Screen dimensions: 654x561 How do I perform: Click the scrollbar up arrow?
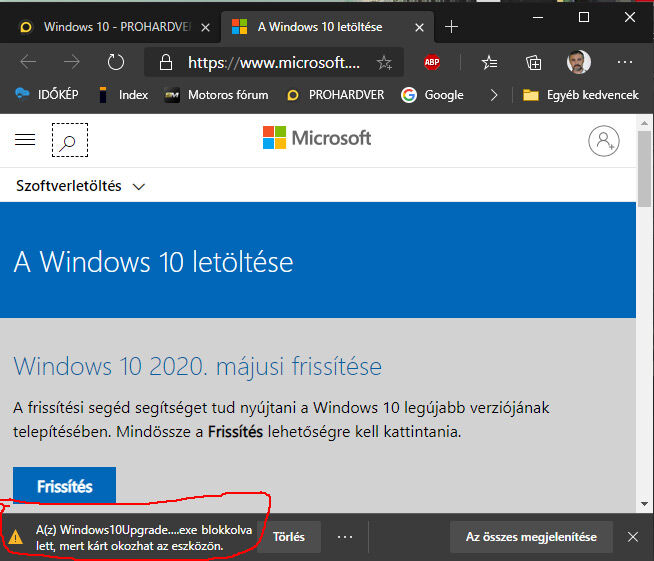click(x=644, y=123)
